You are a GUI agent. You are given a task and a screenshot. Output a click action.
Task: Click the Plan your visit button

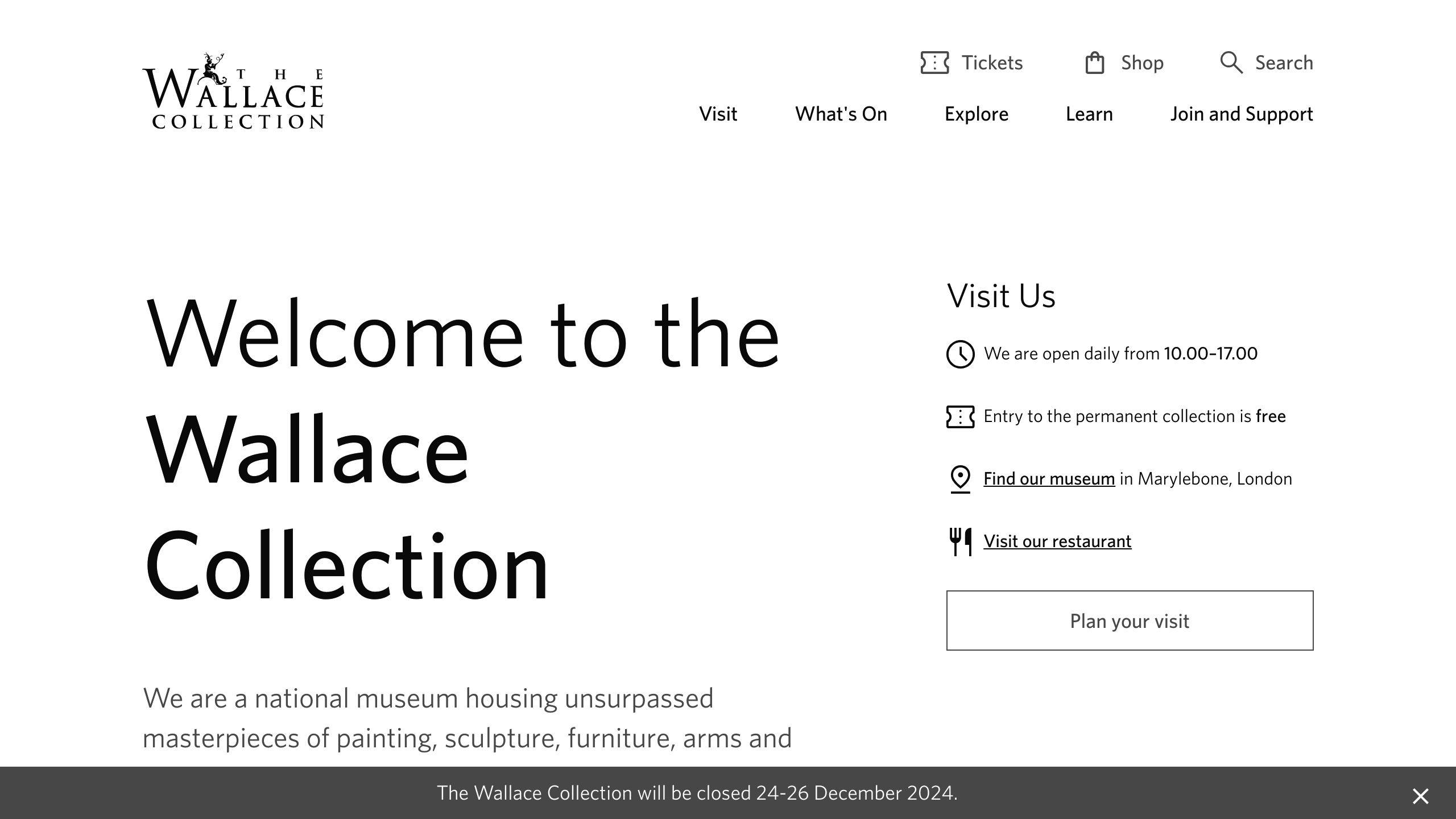point(1130,621)
